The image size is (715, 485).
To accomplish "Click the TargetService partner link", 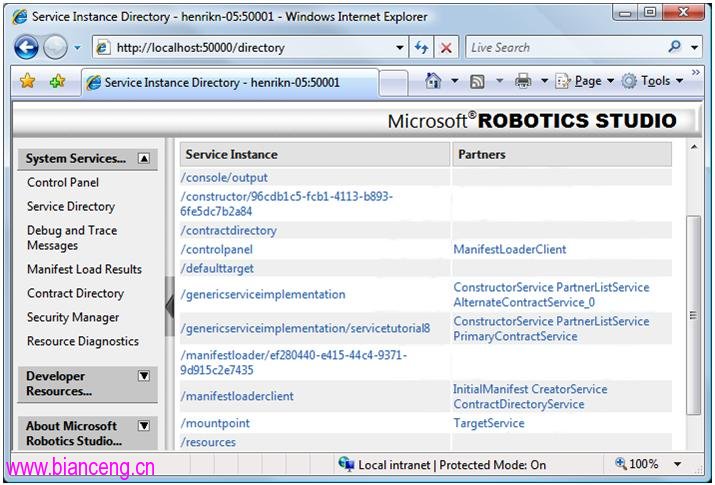I will [489, 423].
